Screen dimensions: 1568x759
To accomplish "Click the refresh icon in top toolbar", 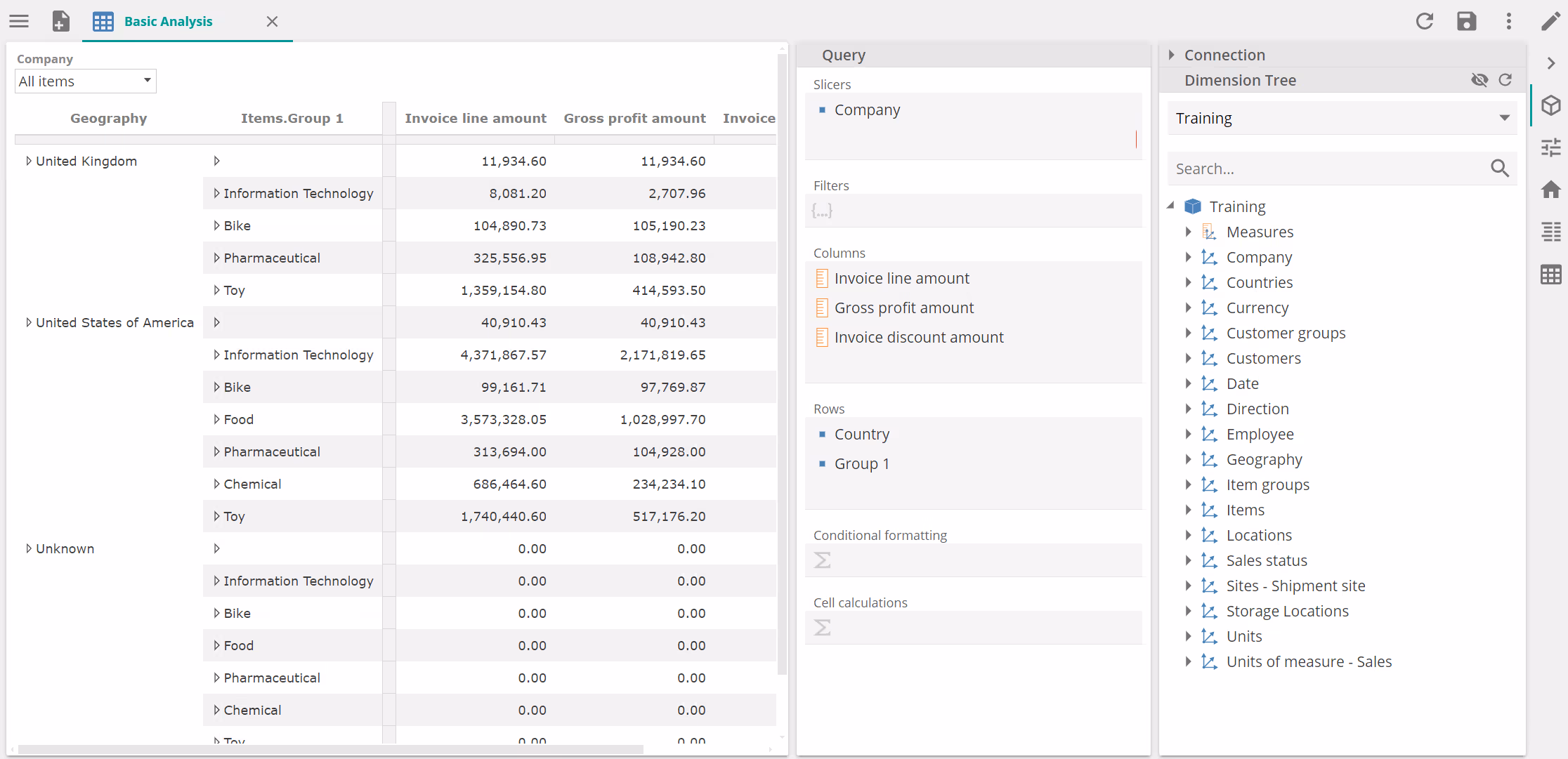I will click(x=1424, y=21).
